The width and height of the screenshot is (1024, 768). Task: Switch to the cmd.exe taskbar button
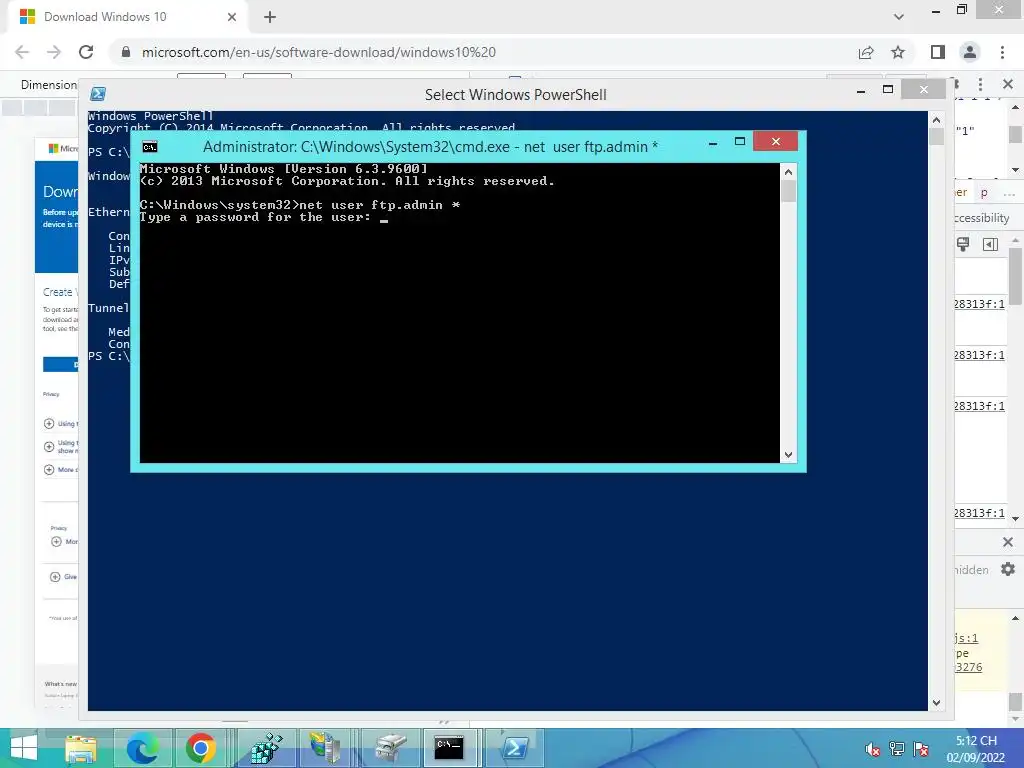[x=449, y=748]
